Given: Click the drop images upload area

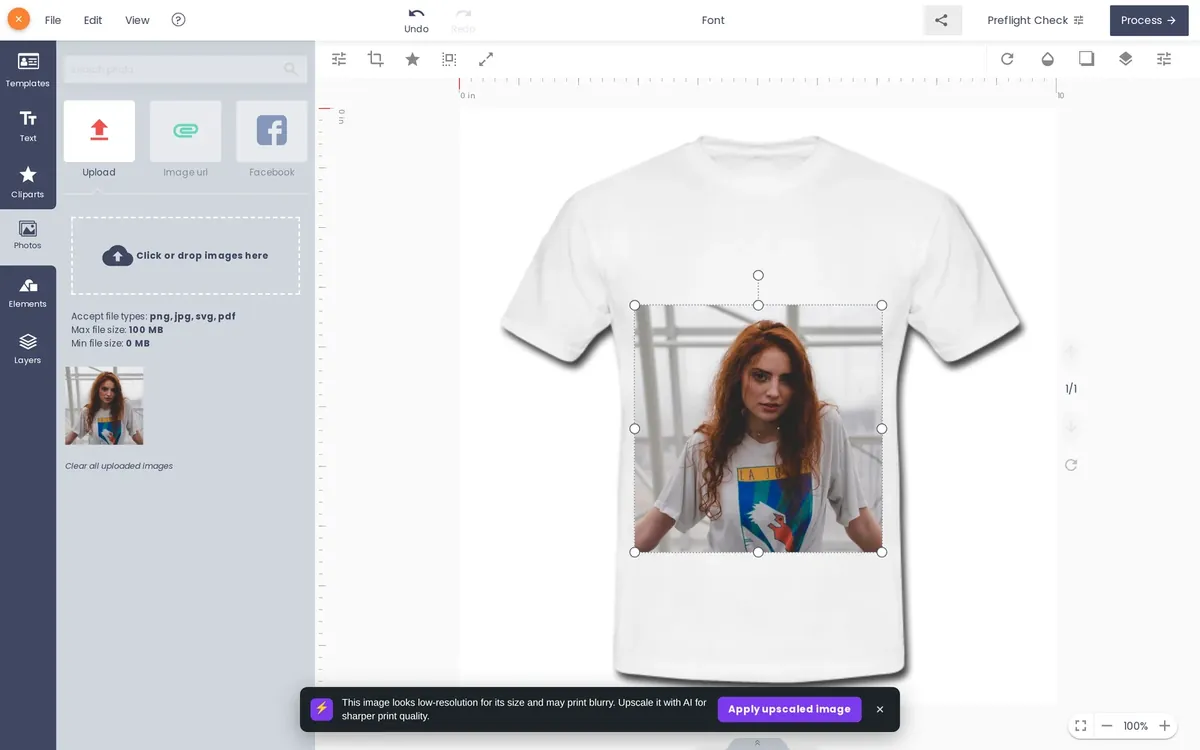Looking at the screenshot, I should click(185, 256).
